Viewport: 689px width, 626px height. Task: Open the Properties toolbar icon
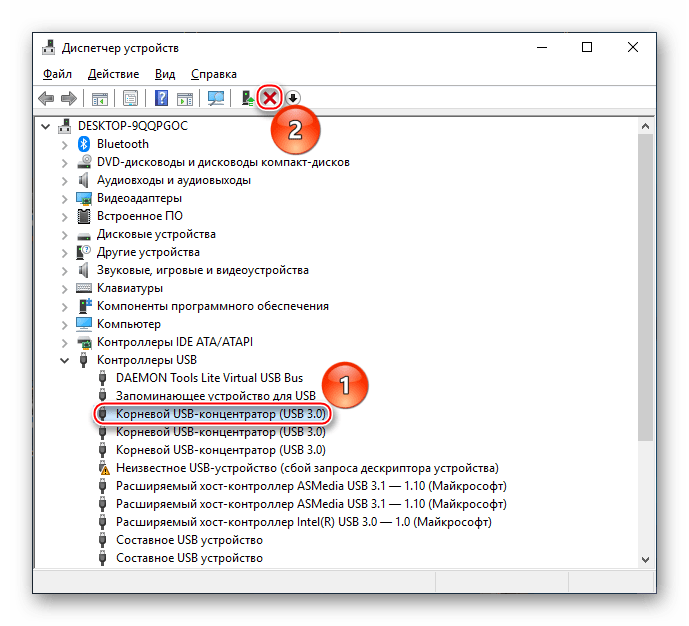[x=131, y=98]
